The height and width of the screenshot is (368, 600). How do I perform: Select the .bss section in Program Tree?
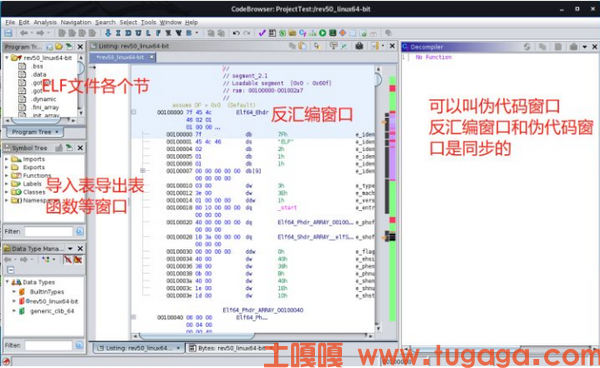[38, 66]
